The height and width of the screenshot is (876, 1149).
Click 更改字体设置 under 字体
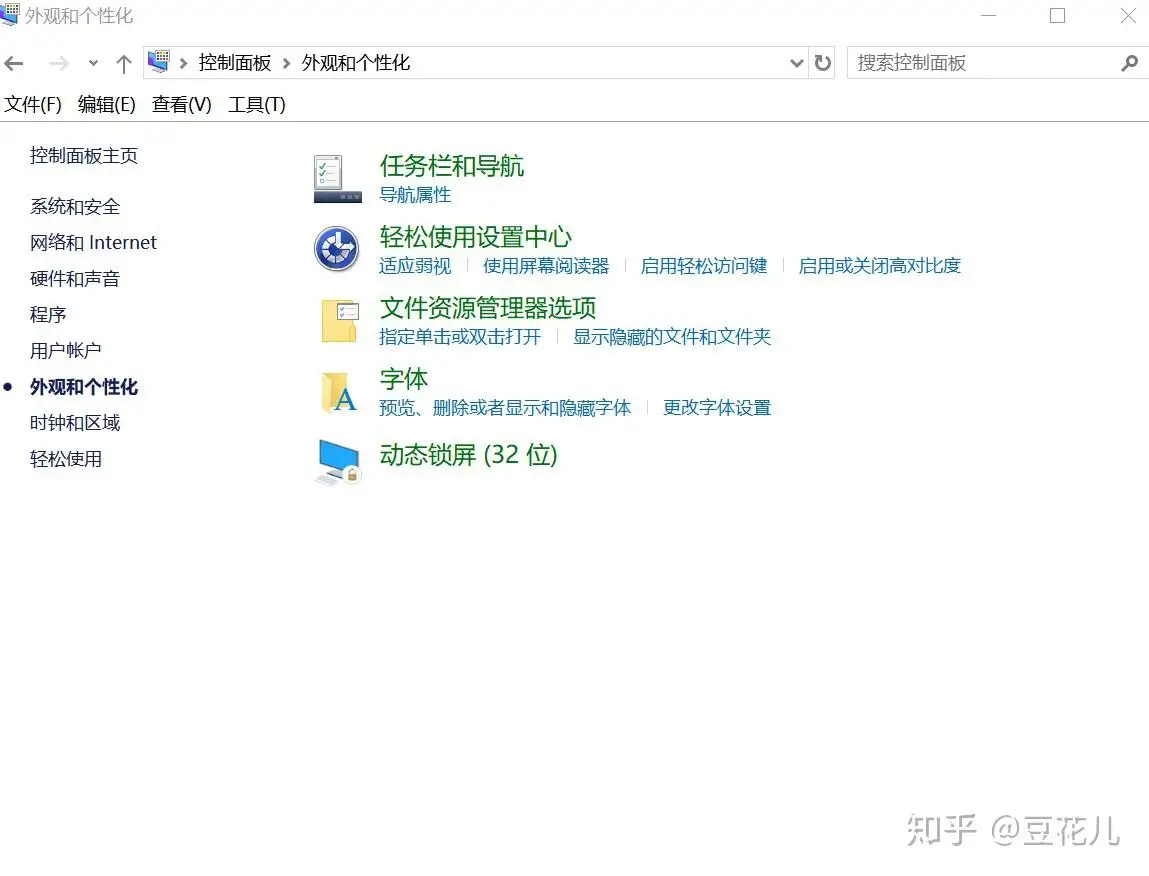[716, 408]
